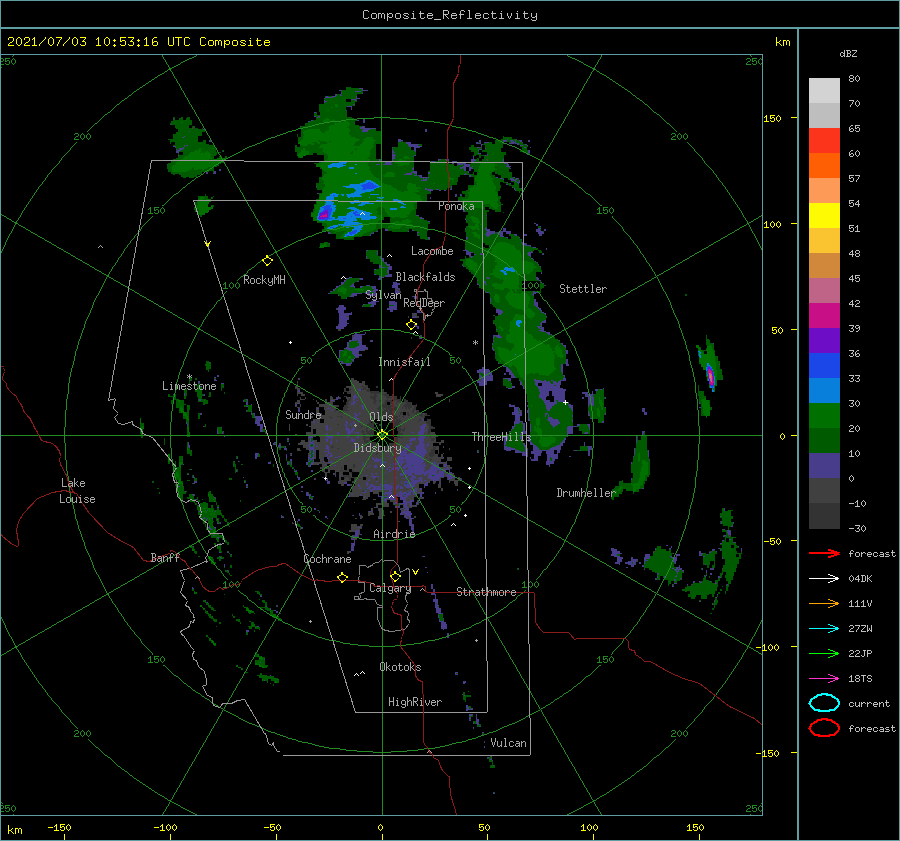Click the Lake Louise label
Image resolution: width=900 pixels, height=841 pixels.
(77, 491)
